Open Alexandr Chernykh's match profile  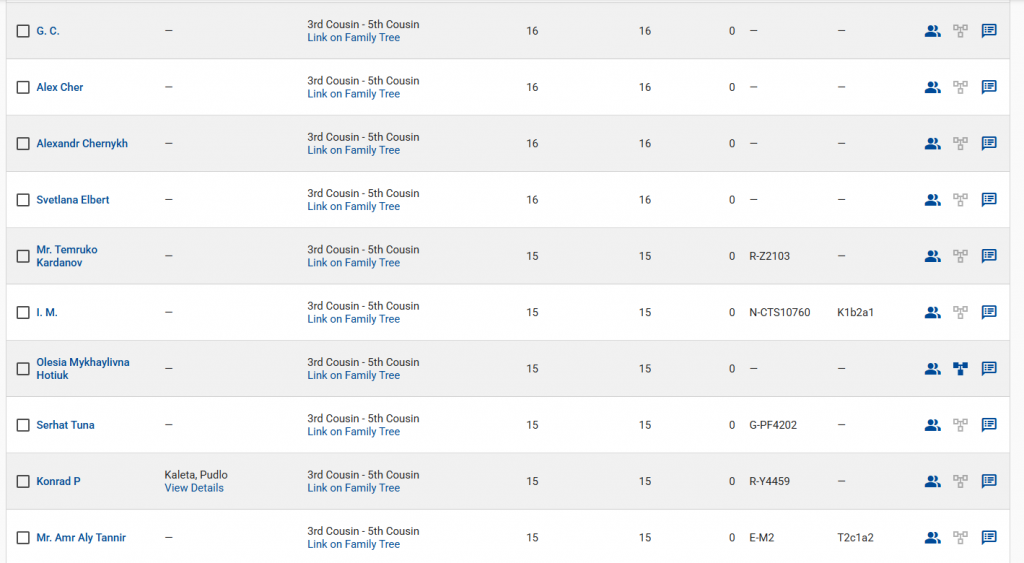[x=82, y=144]
